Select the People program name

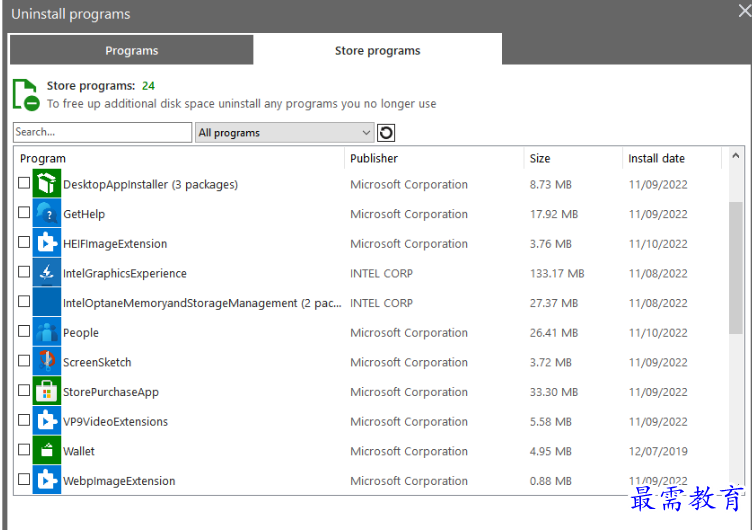[81, 333]
